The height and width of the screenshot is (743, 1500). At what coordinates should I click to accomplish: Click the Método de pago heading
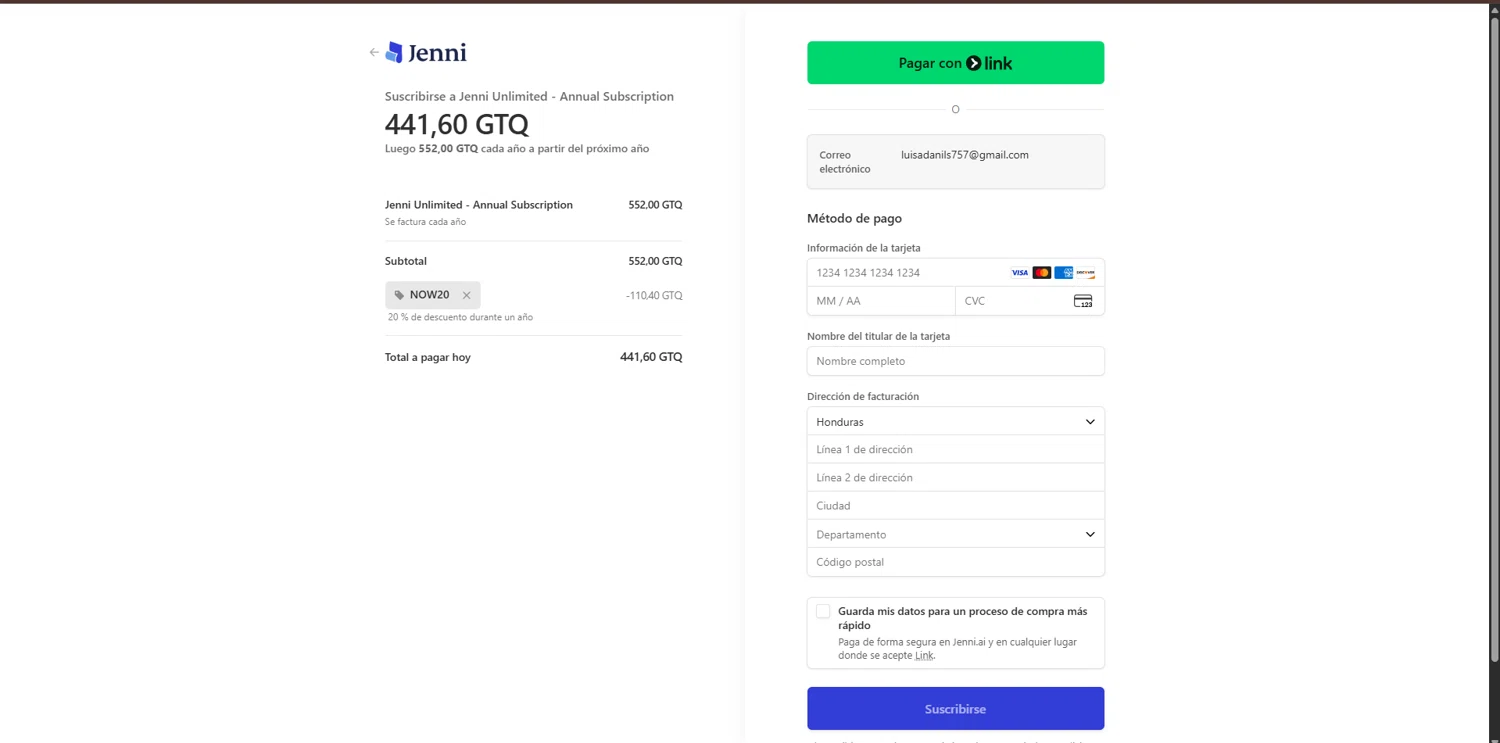tap(854, 218)
